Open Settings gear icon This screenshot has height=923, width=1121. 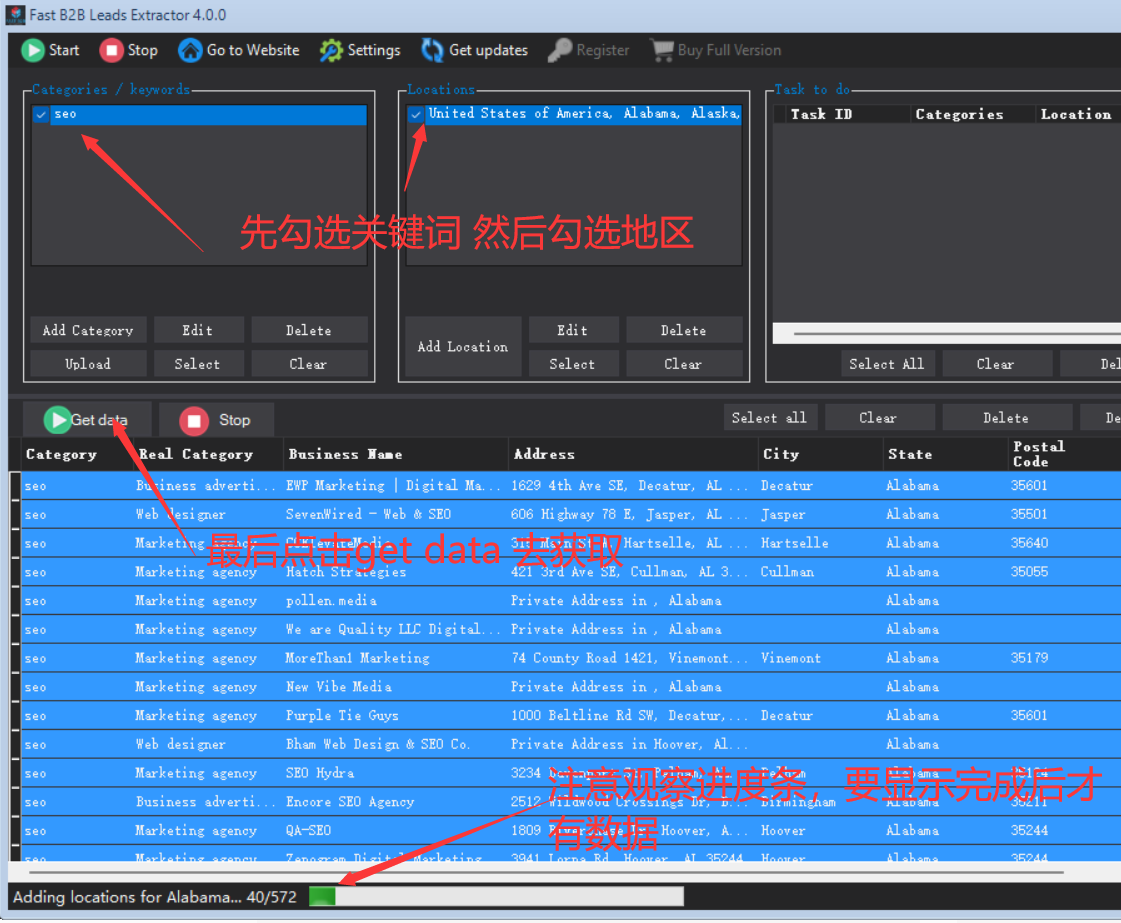331,50
